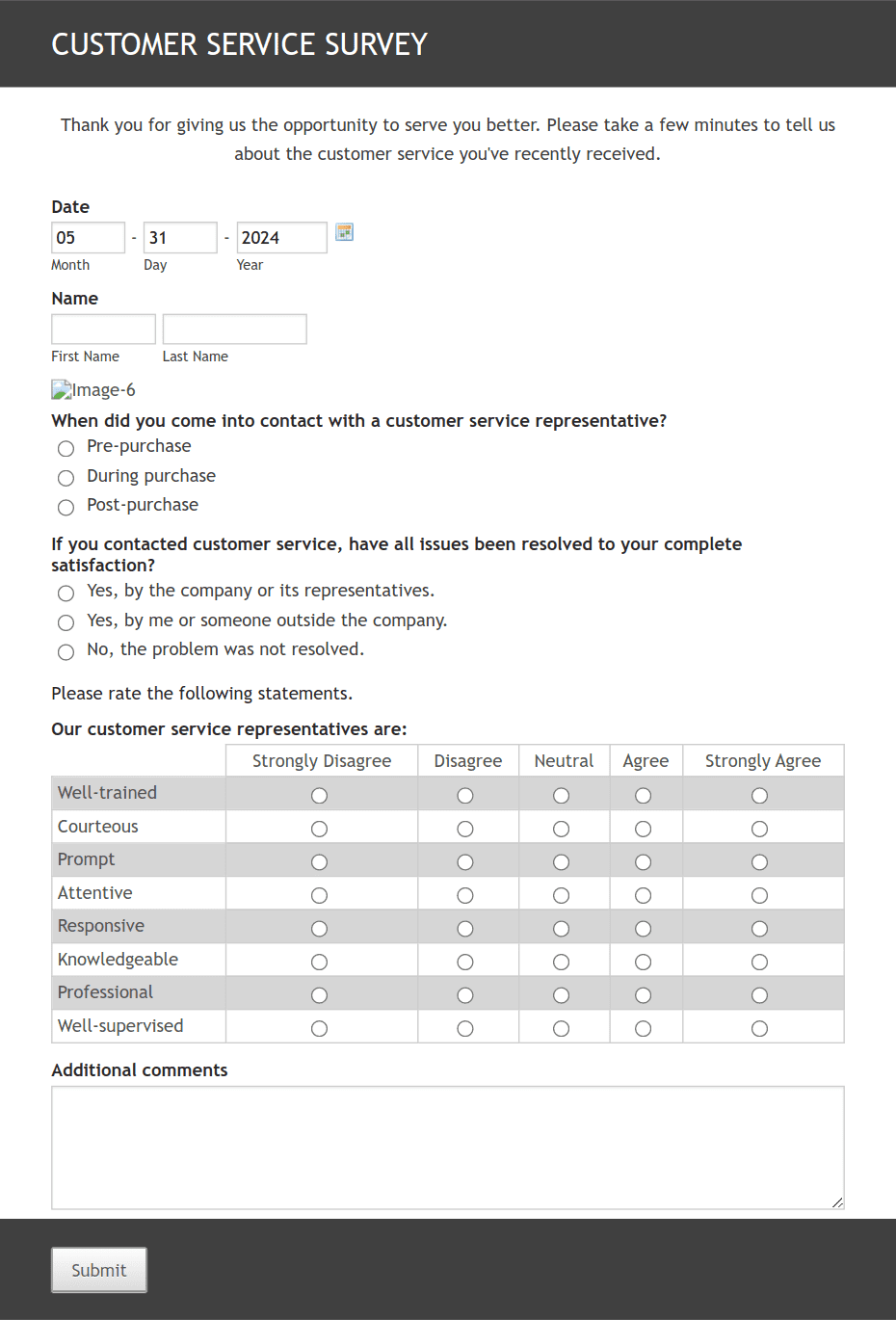Rate Responsive as Strongly Disagree

tap(319, 928)
